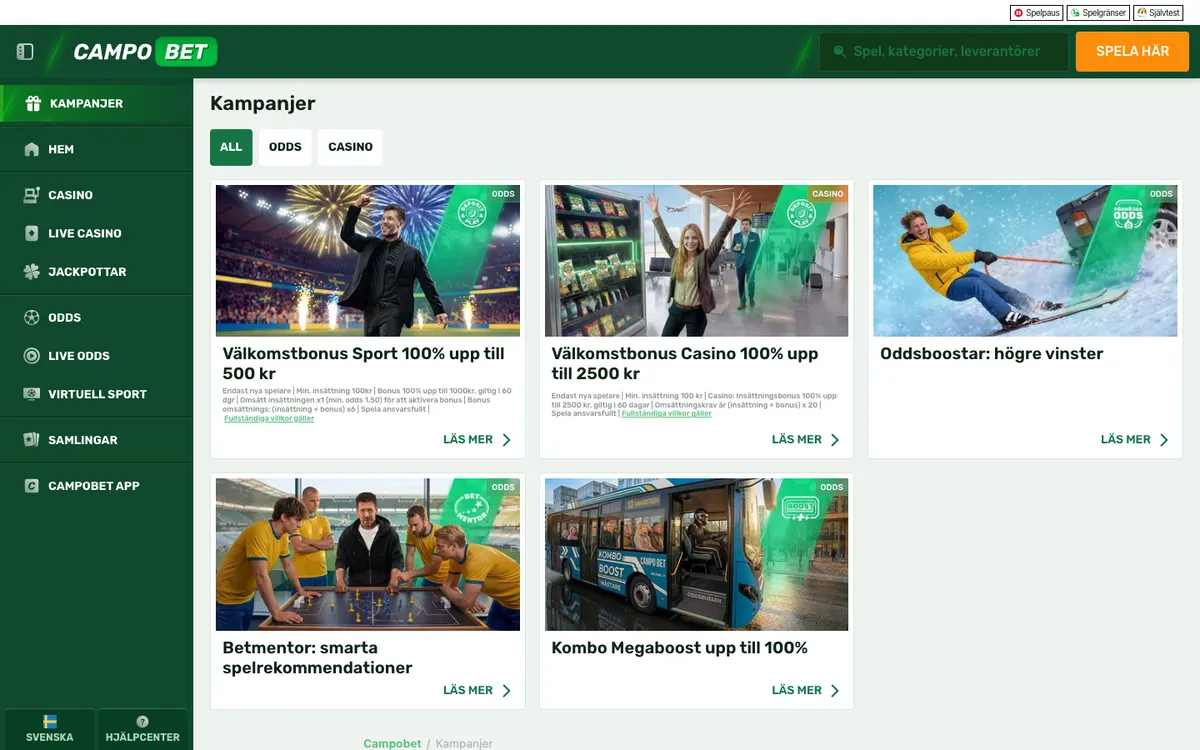Click arrow next to Oddsboostar Läs mer
1200x750 pixels.
pos(1164,440)
